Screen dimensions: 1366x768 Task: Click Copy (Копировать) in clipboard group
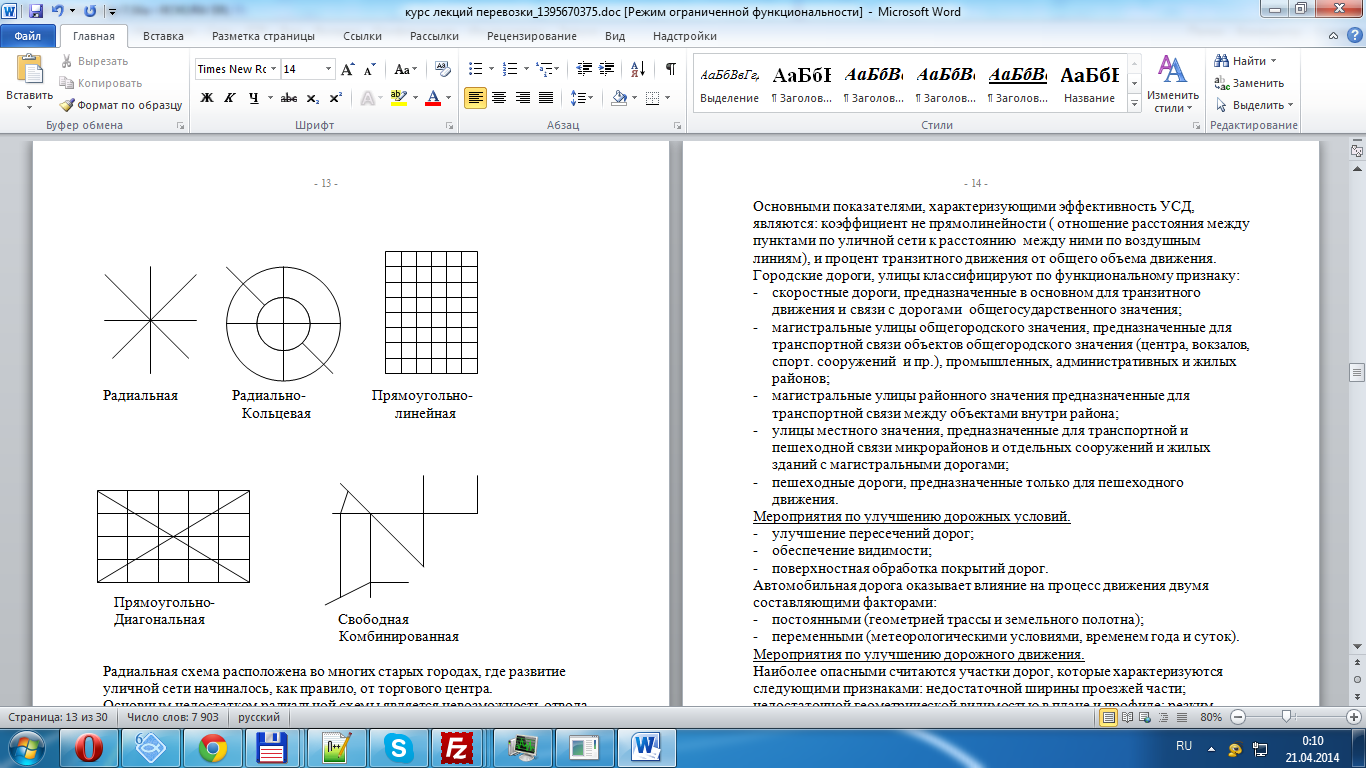tap(100, 83)
